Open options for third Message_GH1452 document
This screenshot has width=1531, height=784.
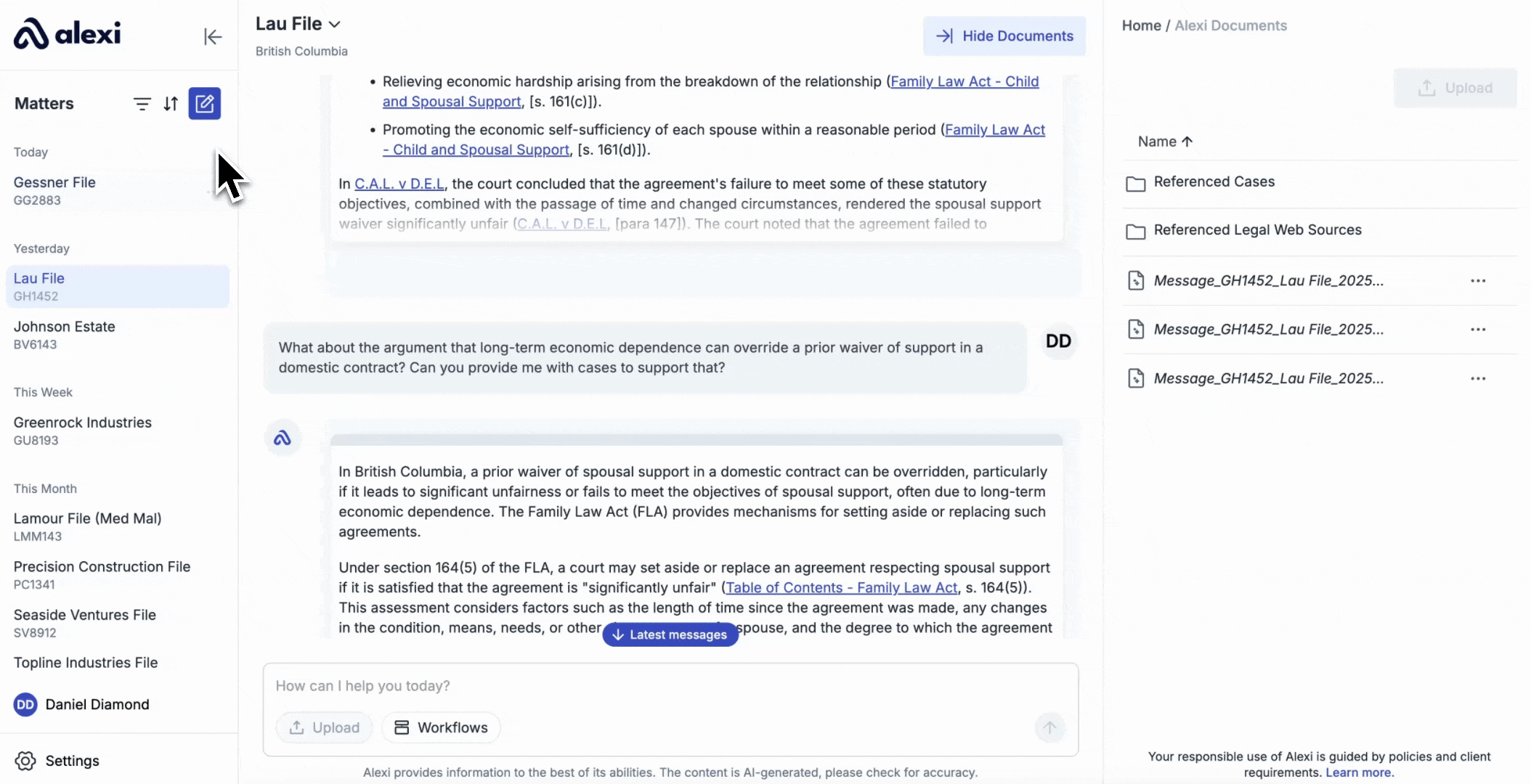click(1477, 379)
